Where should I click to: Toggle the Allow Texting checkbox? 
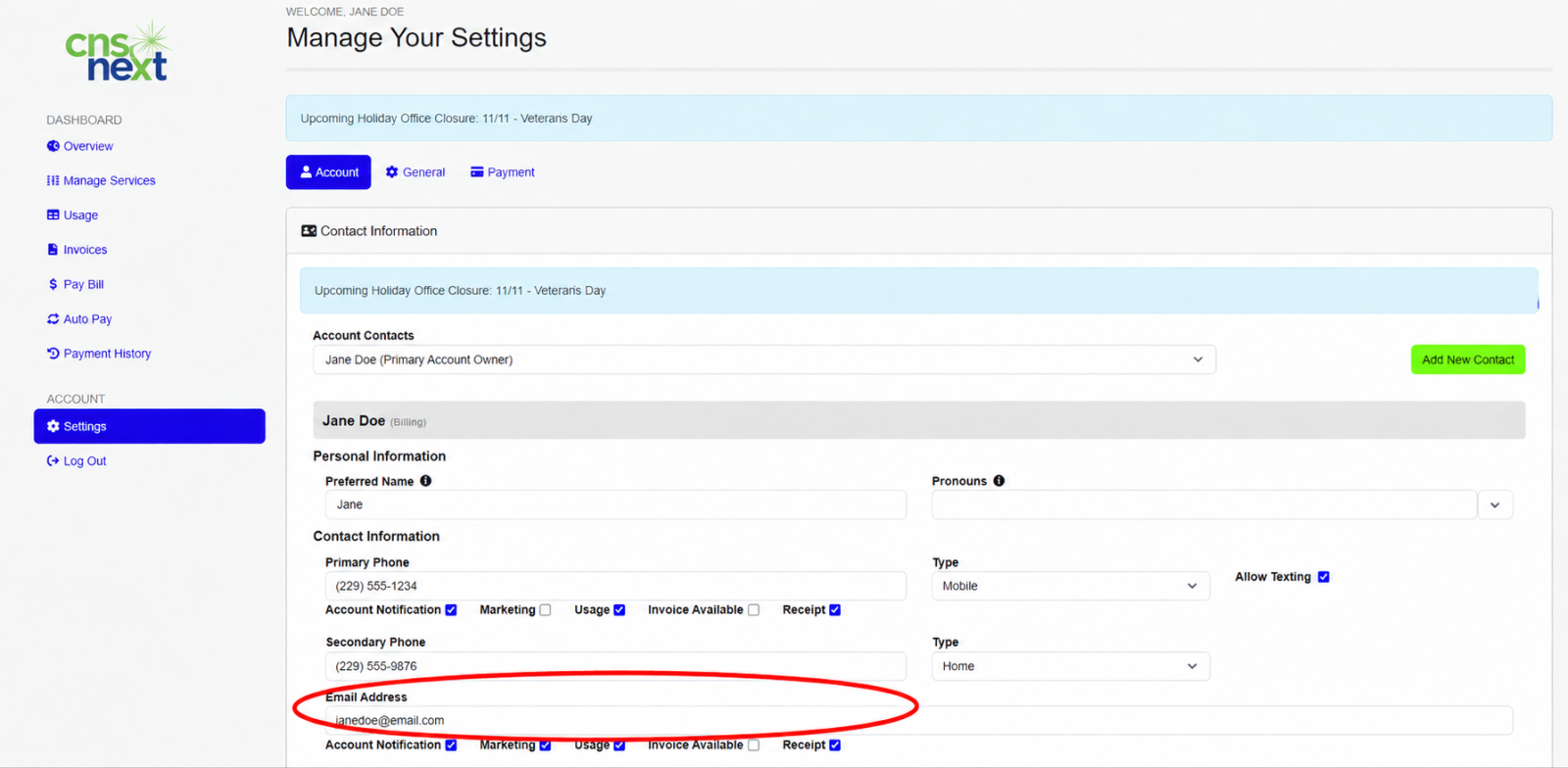pos(1324,577)
